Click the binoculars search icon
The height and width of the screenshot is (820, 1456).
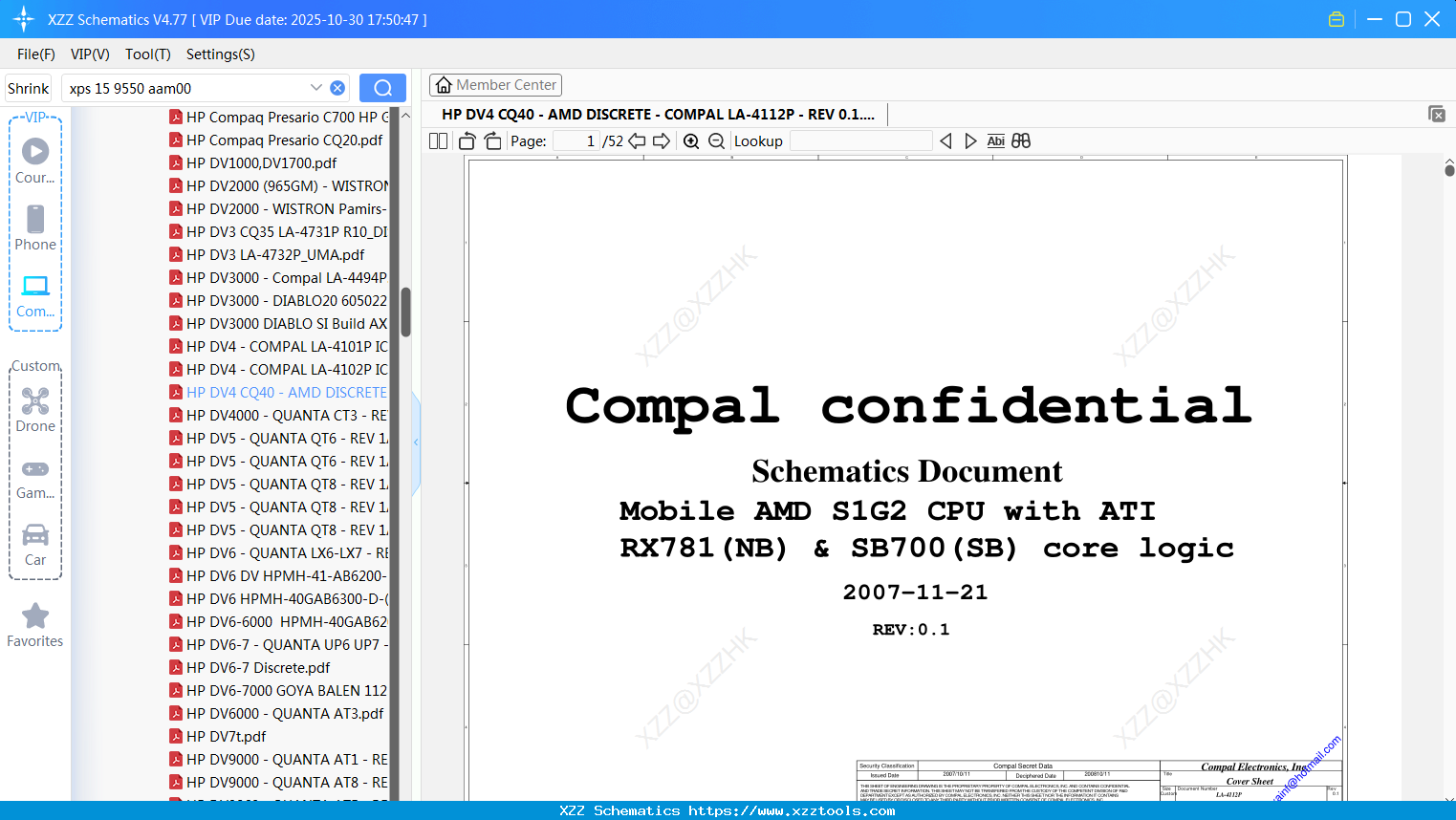point(1021,141)
